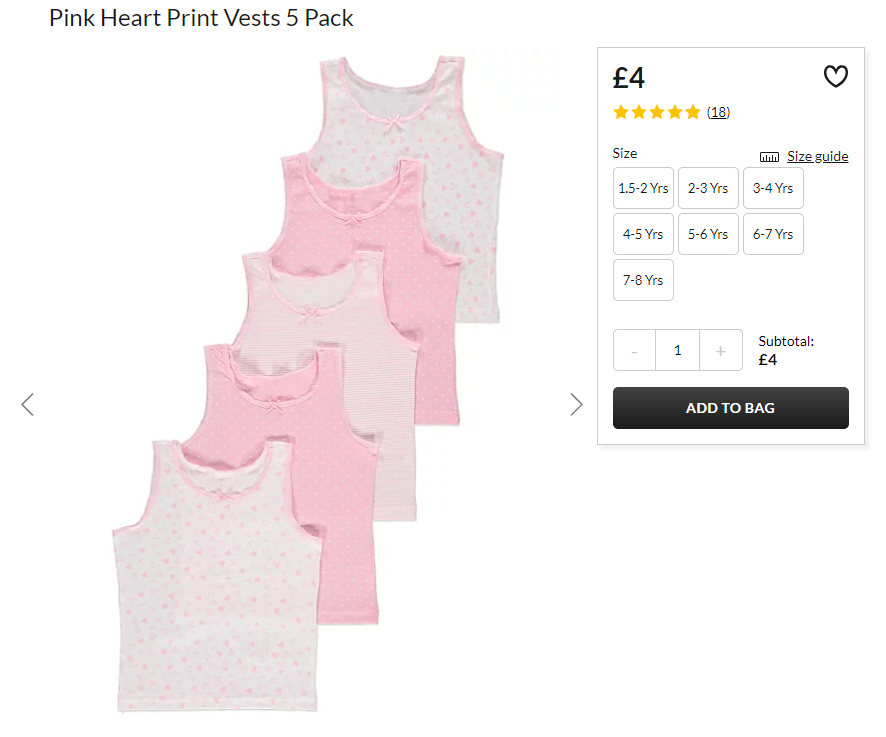The width and height of the screenshot is (886, 737).
Task: Click the Pink Heart Print Vests title
Action: 201,18
